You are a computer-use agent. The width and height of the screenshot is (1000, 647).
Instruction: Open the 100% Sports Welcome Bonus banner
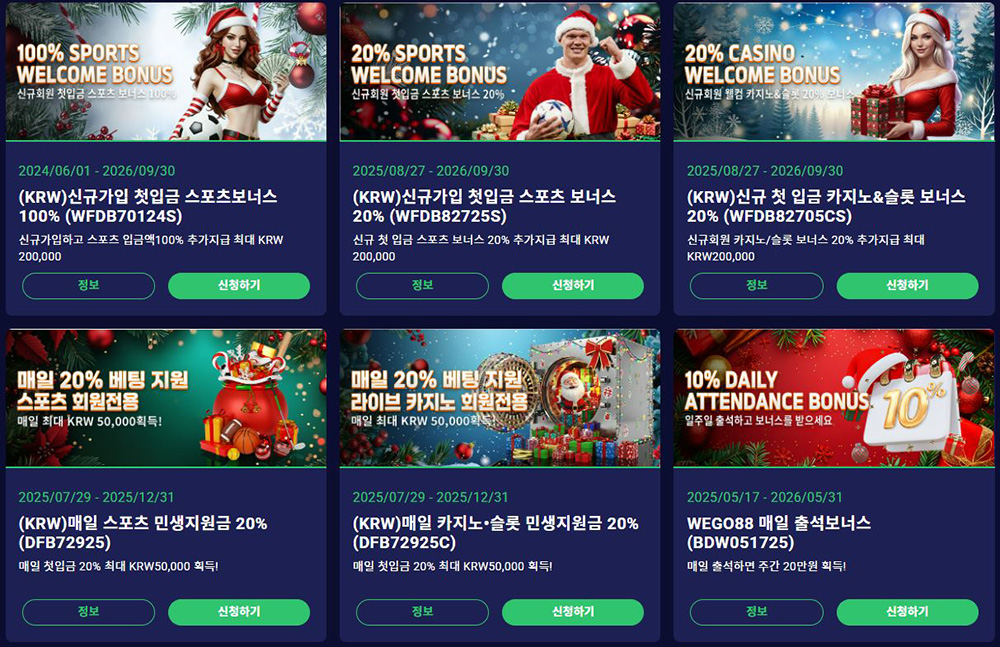[x=166, y=71]
